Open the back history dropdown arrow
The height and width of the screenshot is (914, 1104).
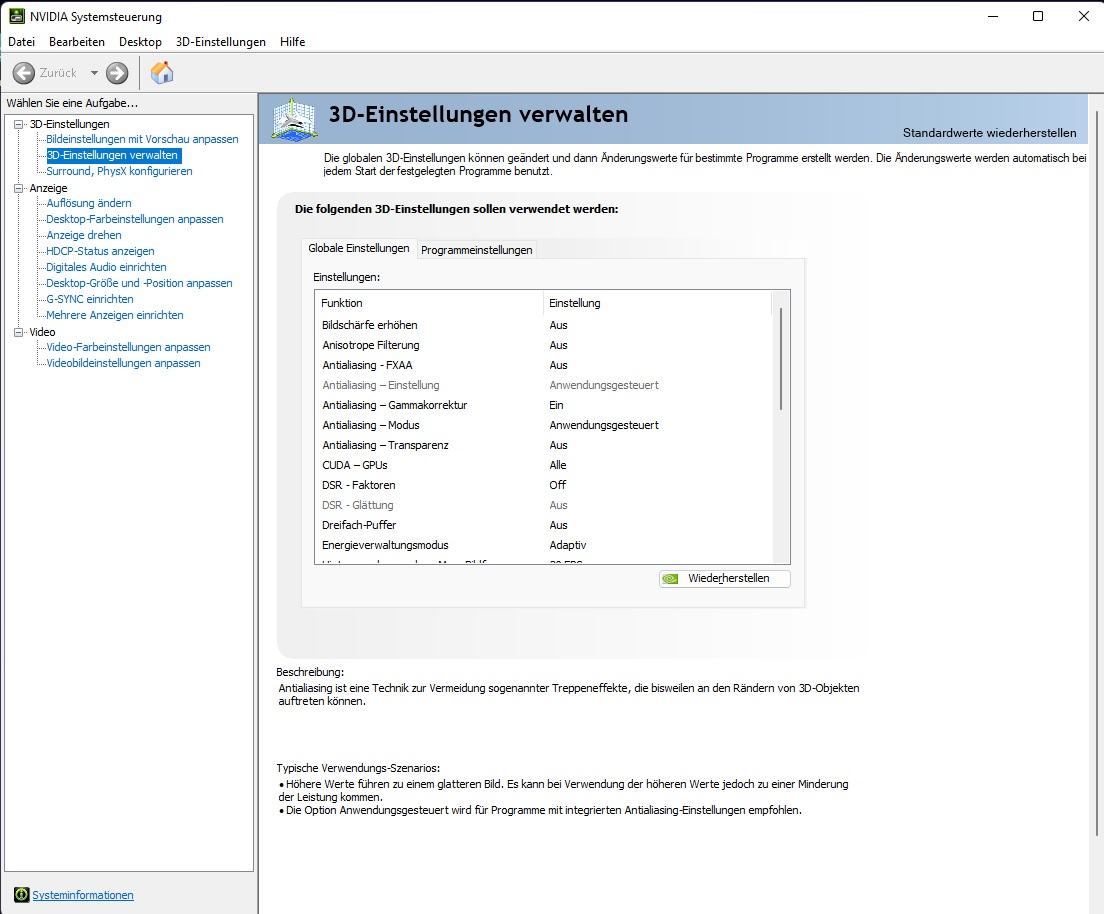coord(94,73)
